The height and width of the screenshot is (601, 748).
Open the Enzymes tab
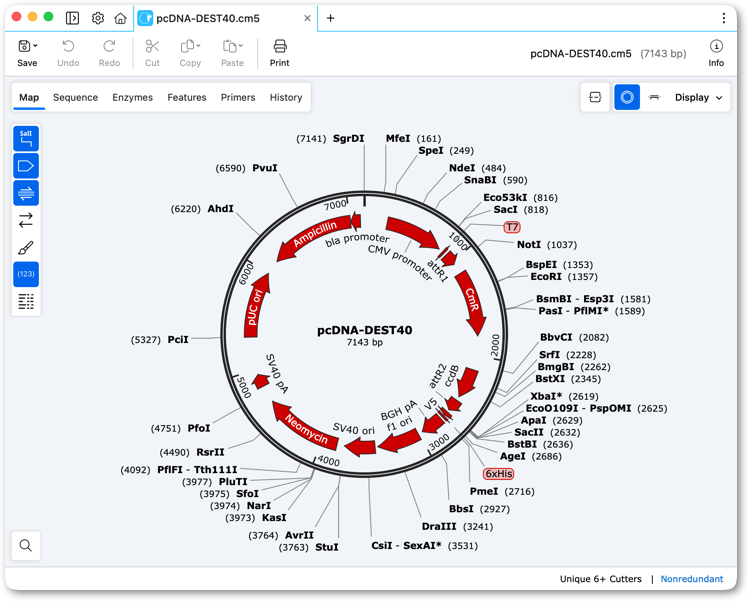point(133,97)
